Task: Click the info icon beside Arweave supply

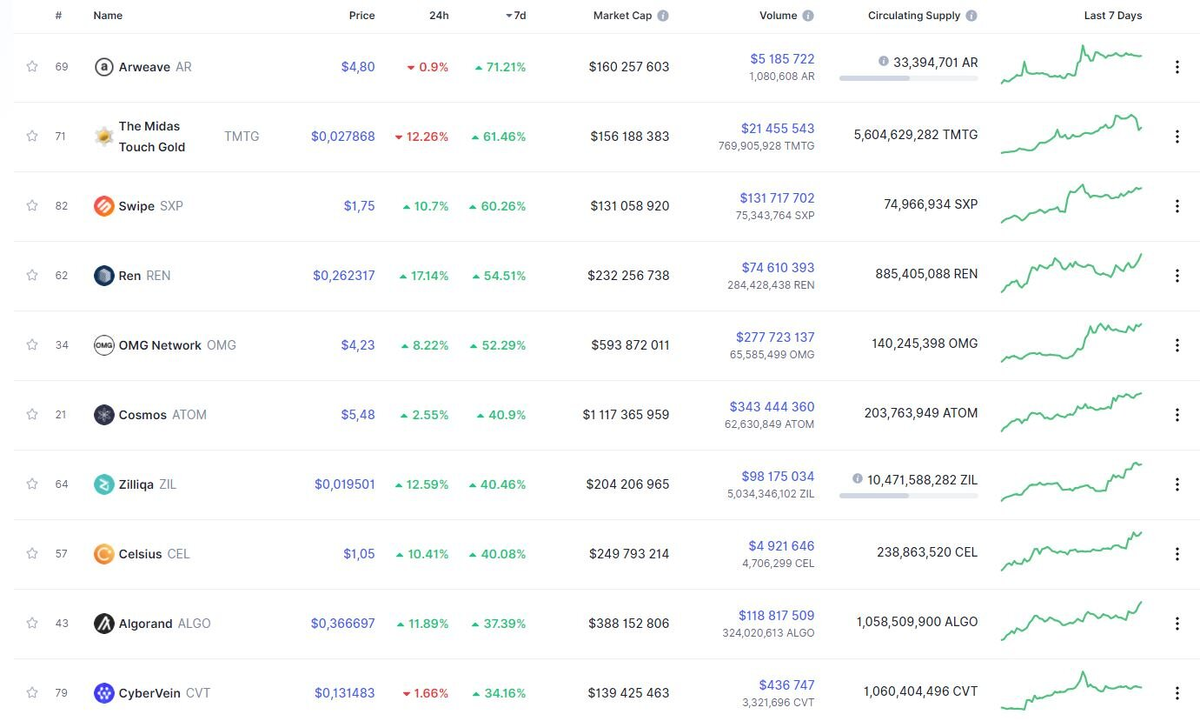Action: 883,61
